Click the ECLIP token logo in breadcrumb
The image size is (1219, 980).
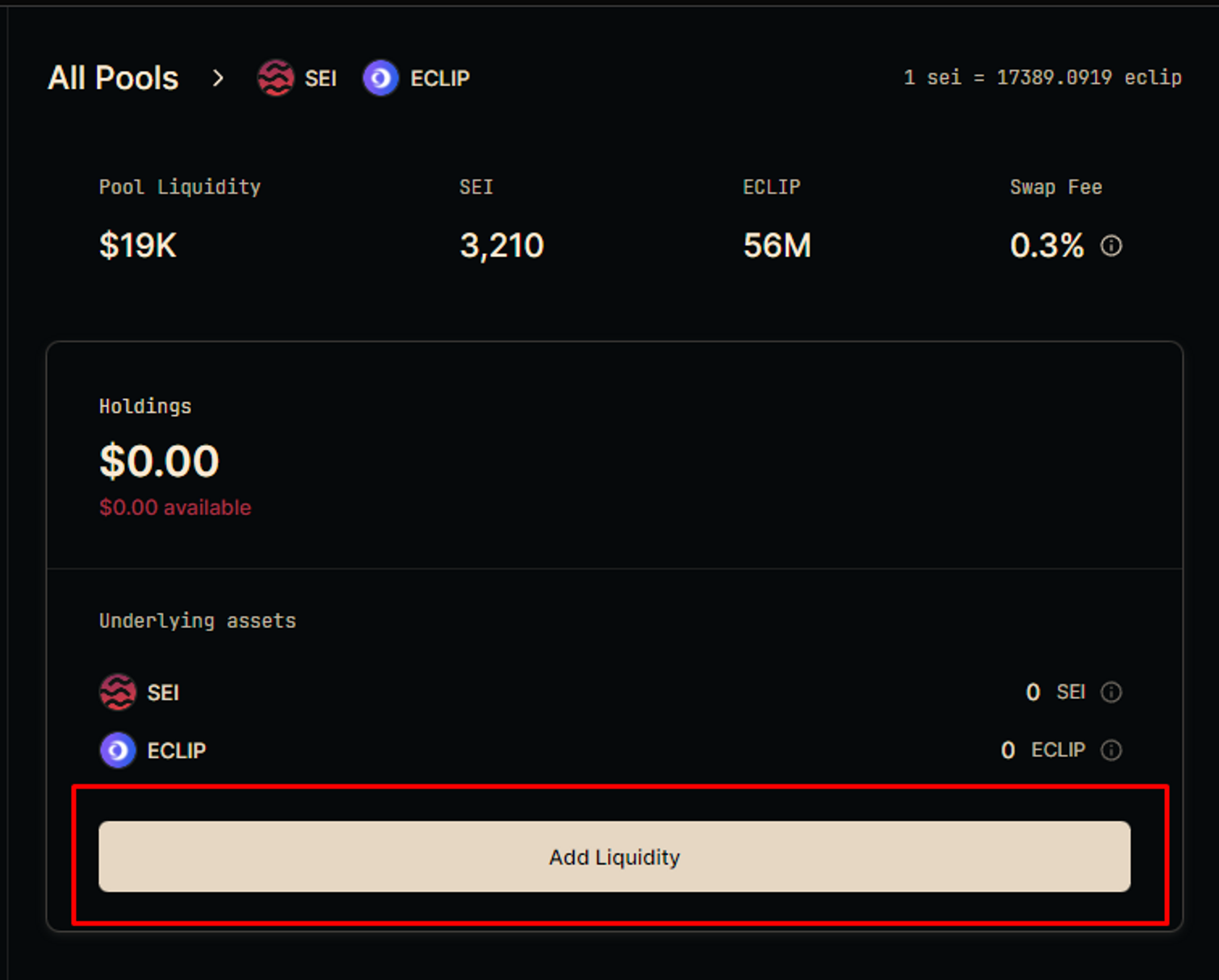tap(380, 78)
